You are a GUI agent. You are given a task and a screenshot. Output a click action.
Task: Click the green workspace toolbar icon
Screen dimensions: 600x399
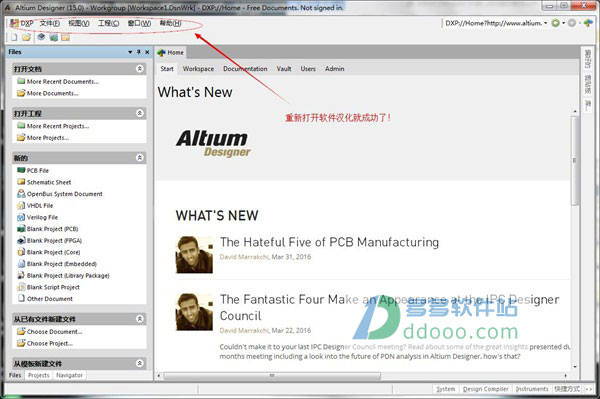tap(54, 37)
